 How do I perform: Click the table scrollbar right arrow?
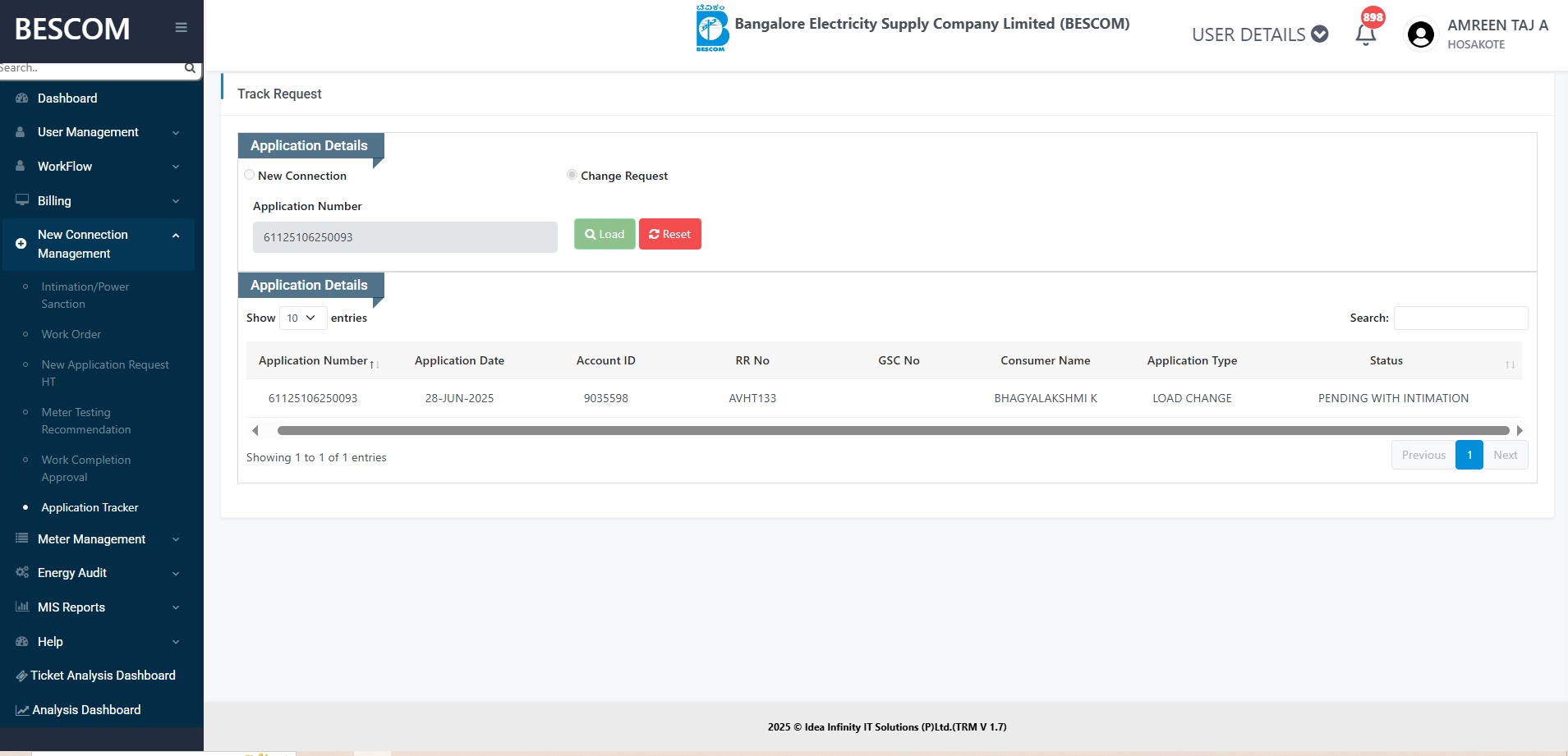(1520, 430)
